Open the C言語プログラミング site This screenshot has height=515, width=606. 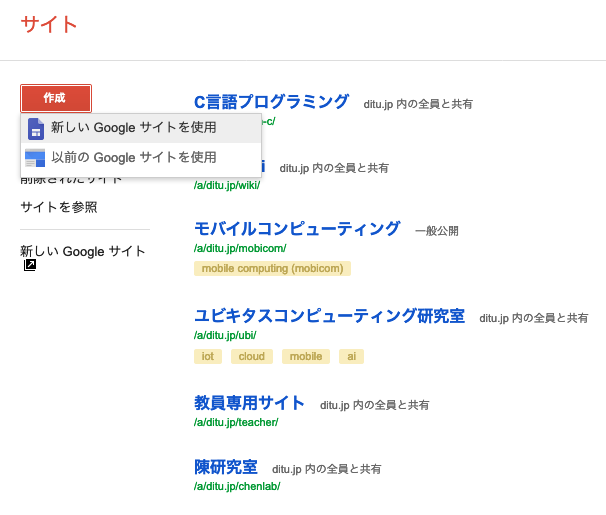(x=271, y=102)
